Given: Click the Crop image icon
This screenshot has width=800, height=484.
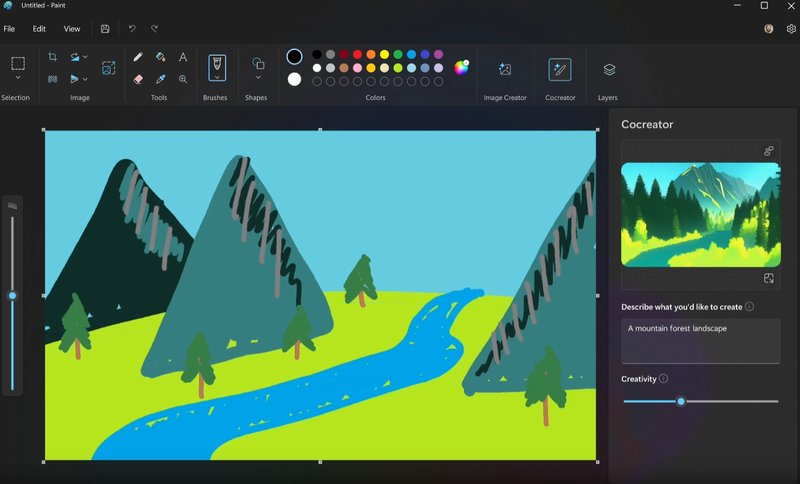Looking at the screenshot, I should 53,57.
